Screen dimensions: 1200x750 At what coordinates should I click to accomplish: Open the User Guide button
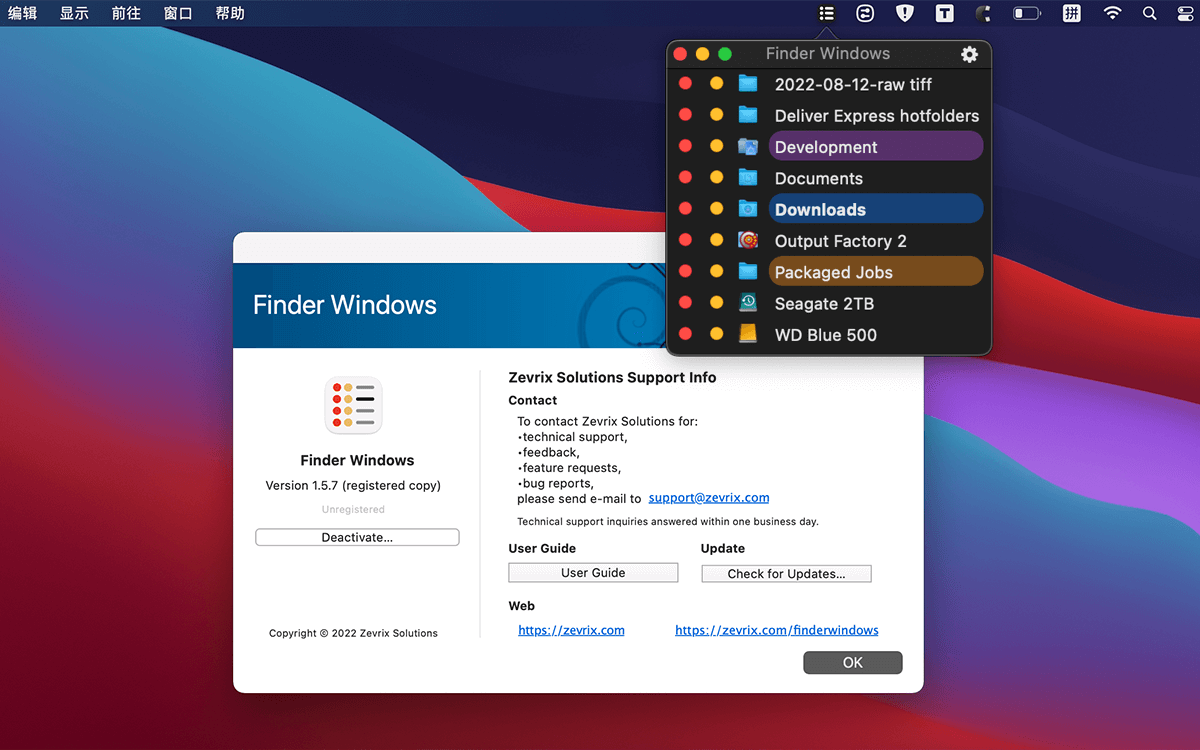[593, 572]
